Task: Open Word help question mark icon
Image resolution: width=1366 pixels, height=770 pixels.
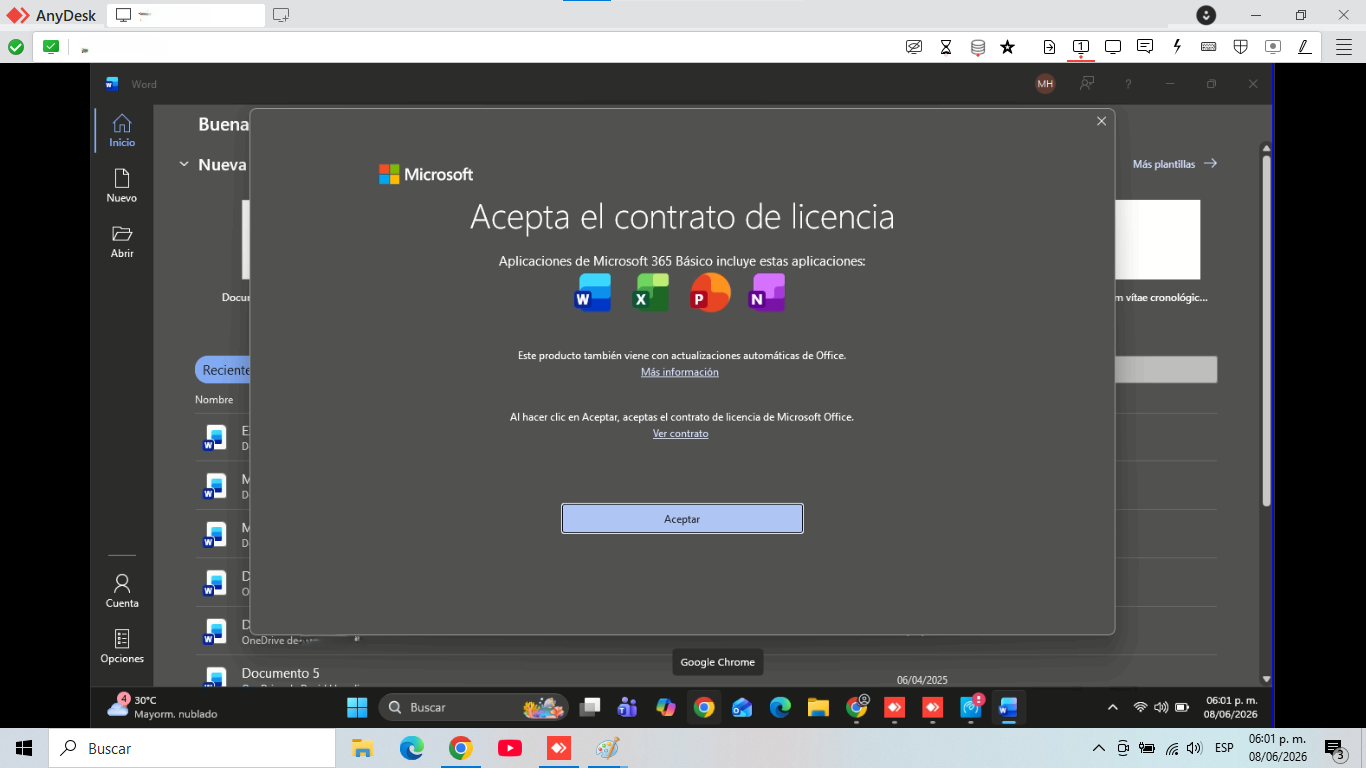Action: tap(1128, 84)
